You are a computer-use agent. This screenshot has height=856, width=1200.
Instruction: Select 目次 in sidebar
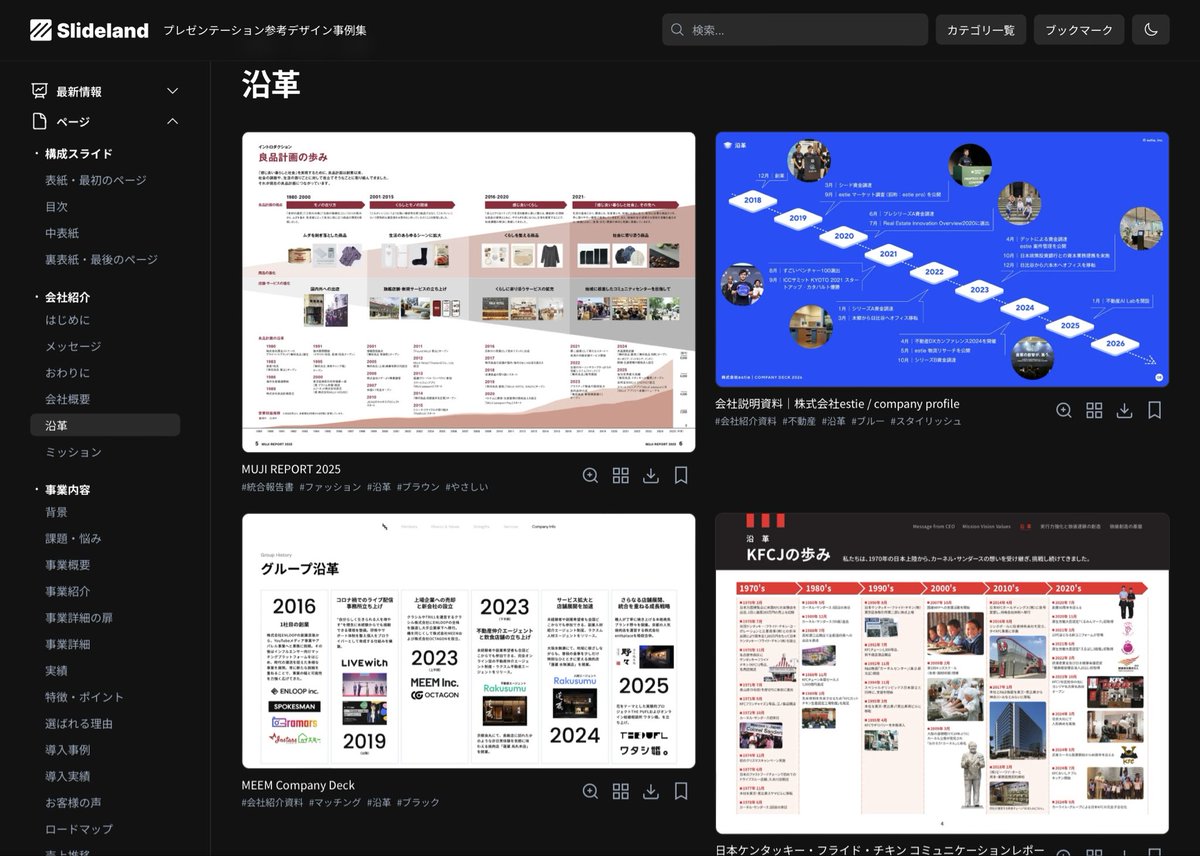(57, 207)
